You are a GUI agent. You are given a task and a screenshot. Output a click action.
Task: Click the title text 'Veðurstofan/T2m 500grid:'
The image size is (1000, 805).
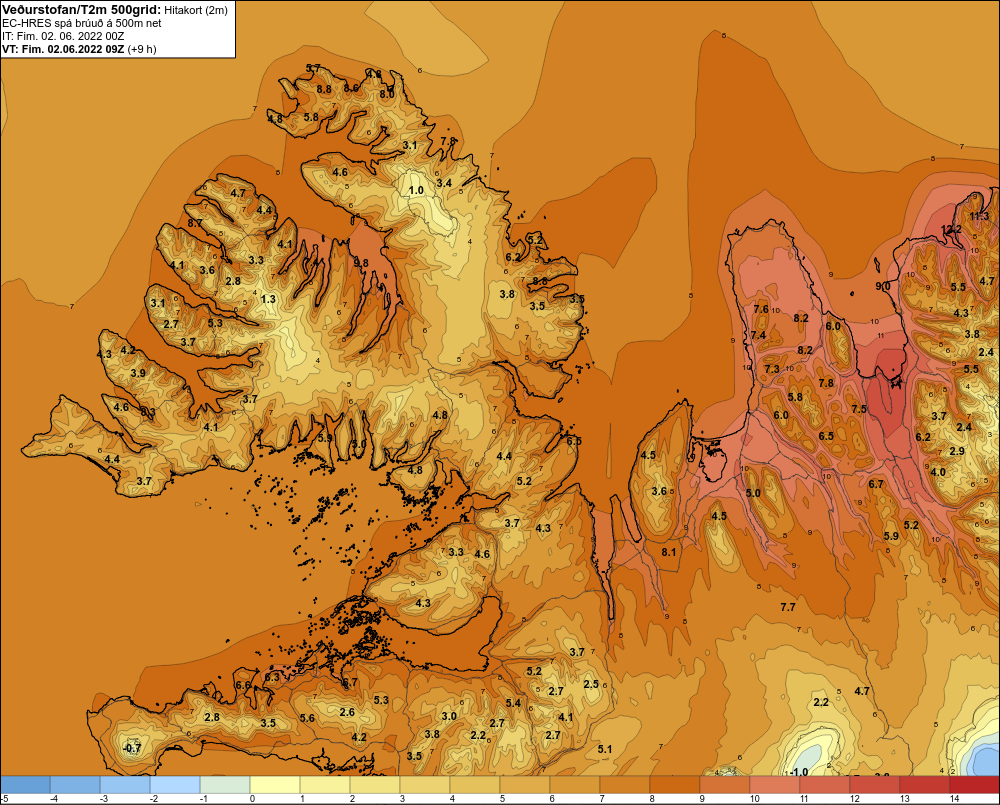81,10
